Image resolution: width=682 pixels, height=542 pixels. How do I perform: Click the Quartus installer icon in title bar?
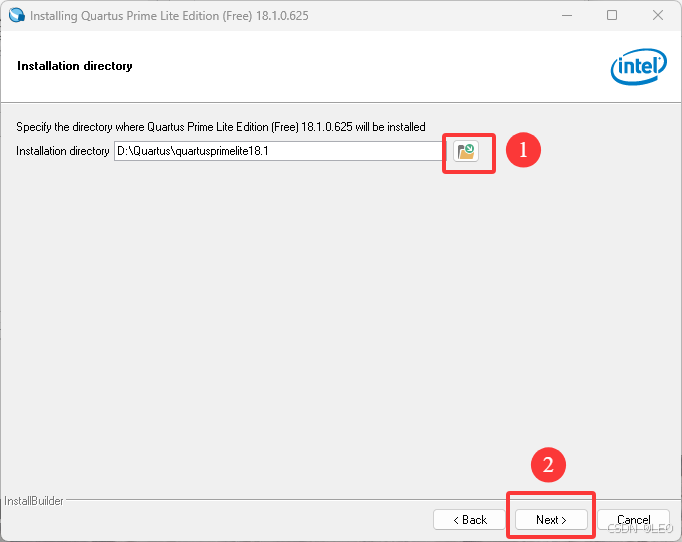[17, 15]
